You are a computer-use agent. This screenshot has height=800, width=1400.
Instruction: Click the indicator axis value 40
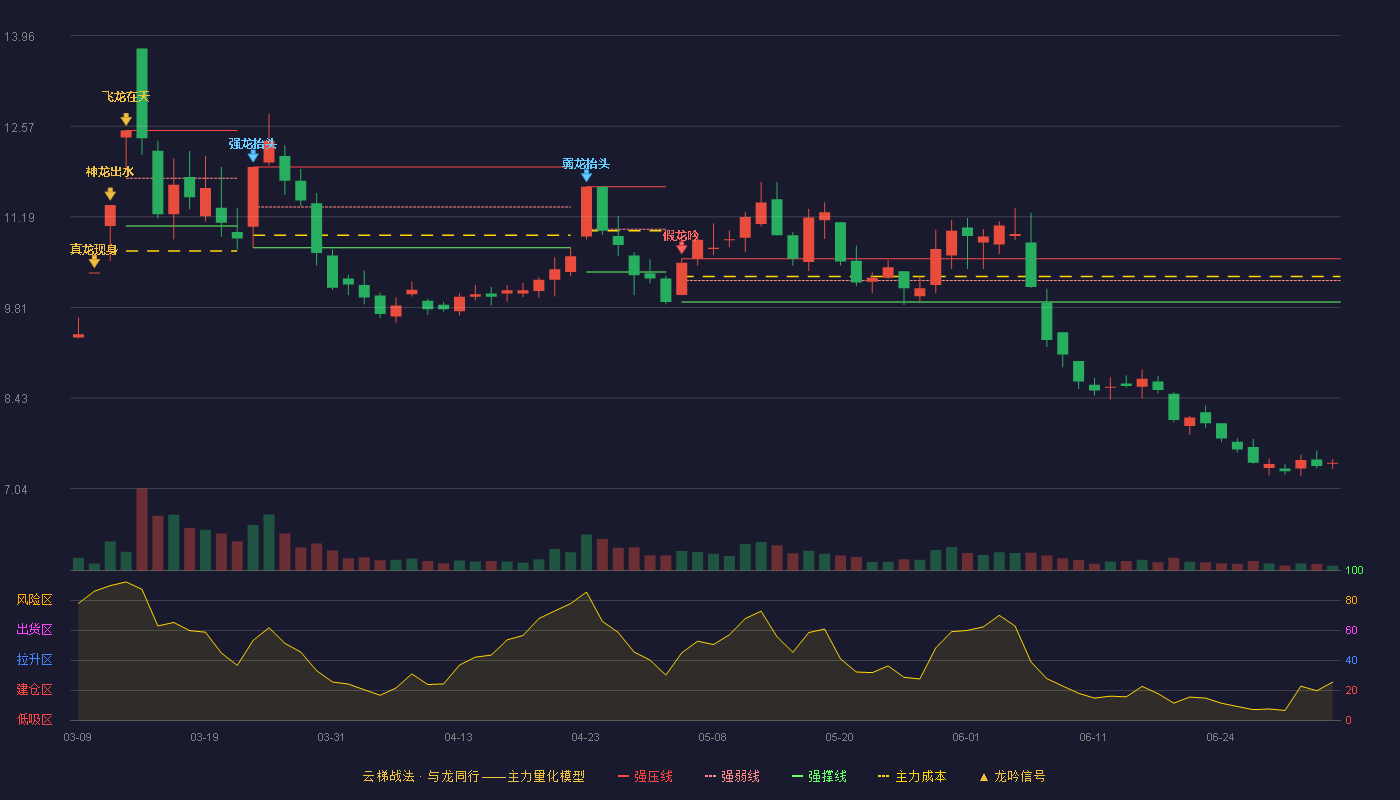coord(1351,660)
